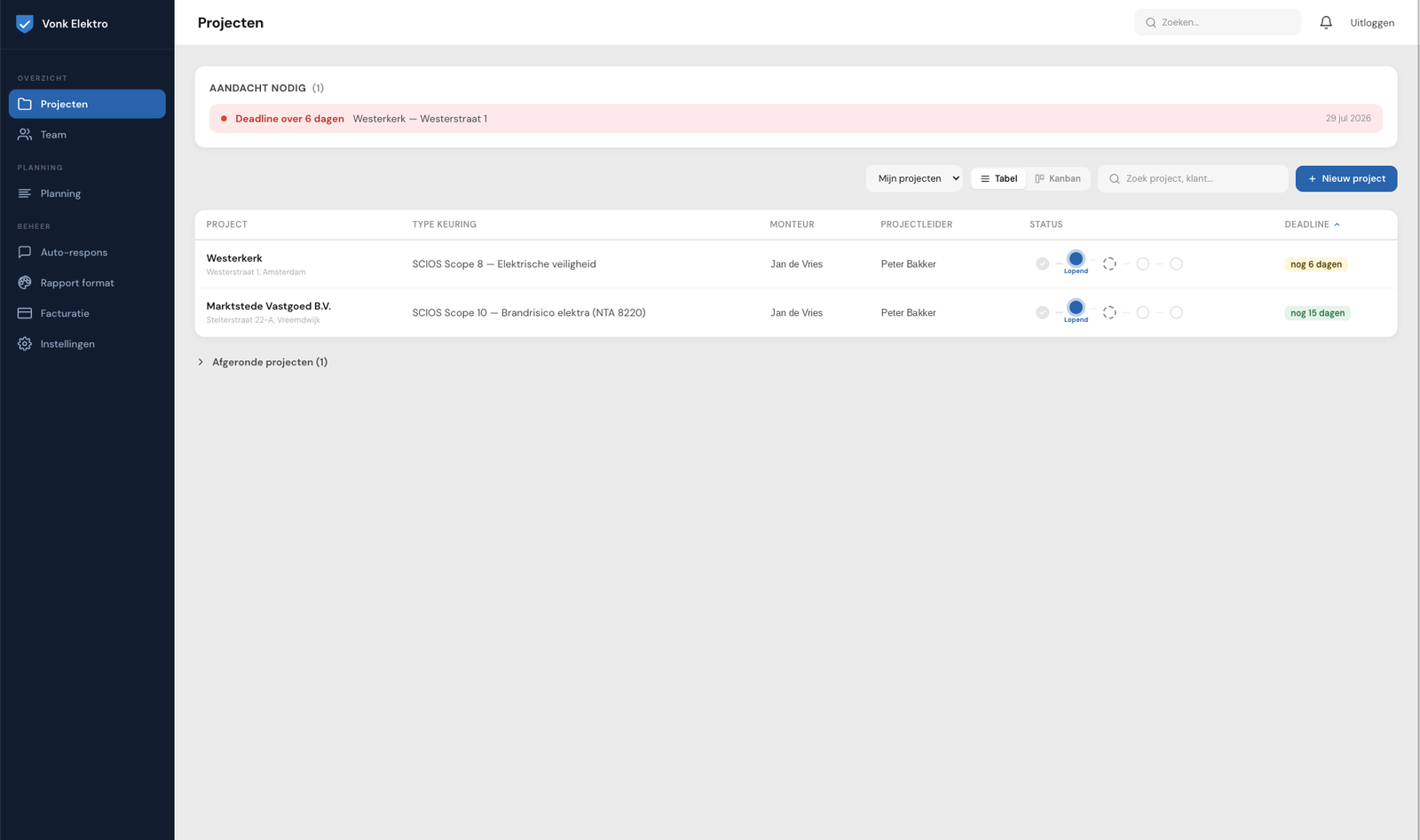Click the Zoek project, klant search box
This screenshot has height=840, width=1420.
(x=1193, y=178)
